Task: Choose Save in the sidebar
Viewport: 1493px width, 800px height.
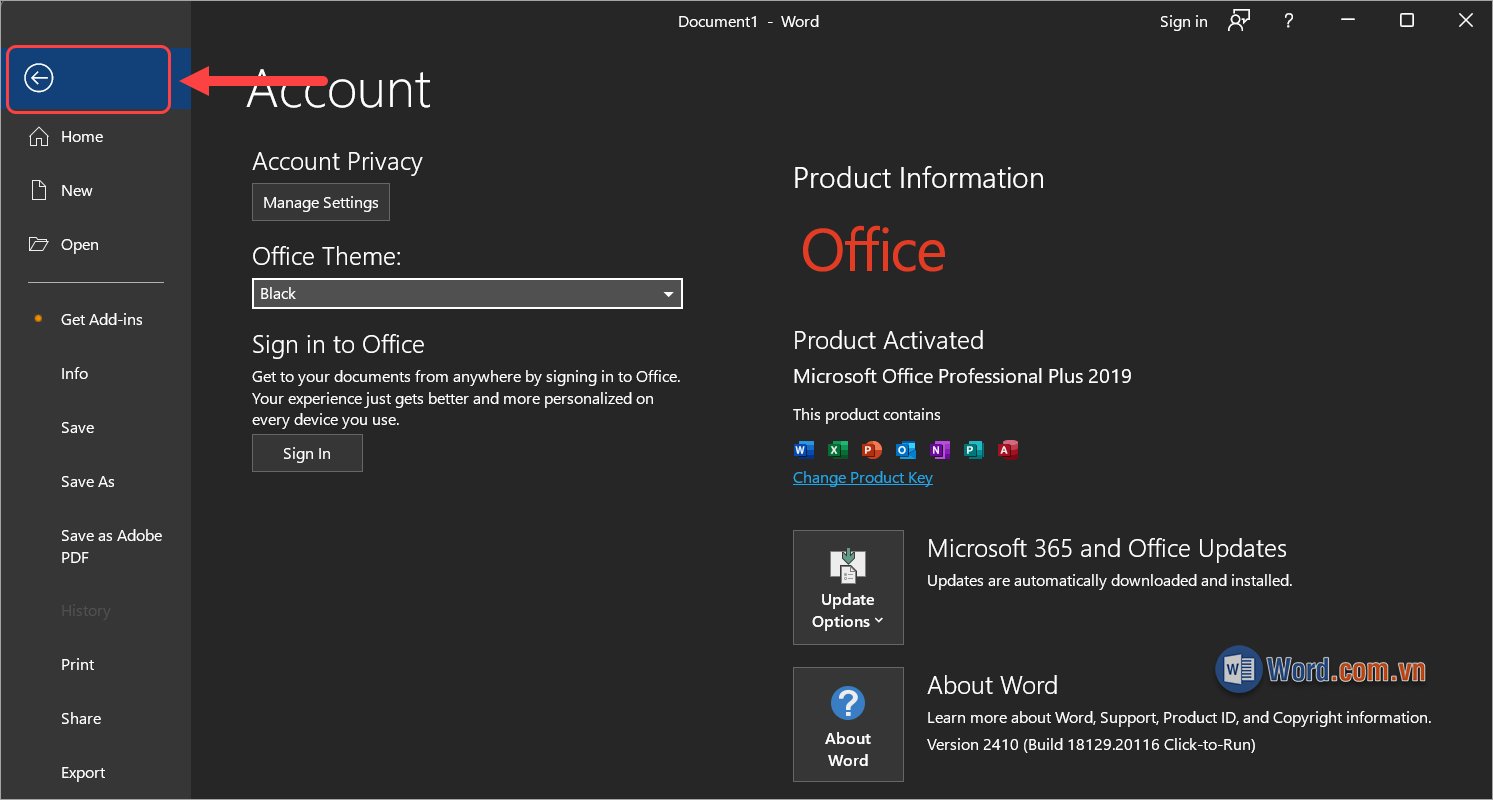Action: click(78, 428)
